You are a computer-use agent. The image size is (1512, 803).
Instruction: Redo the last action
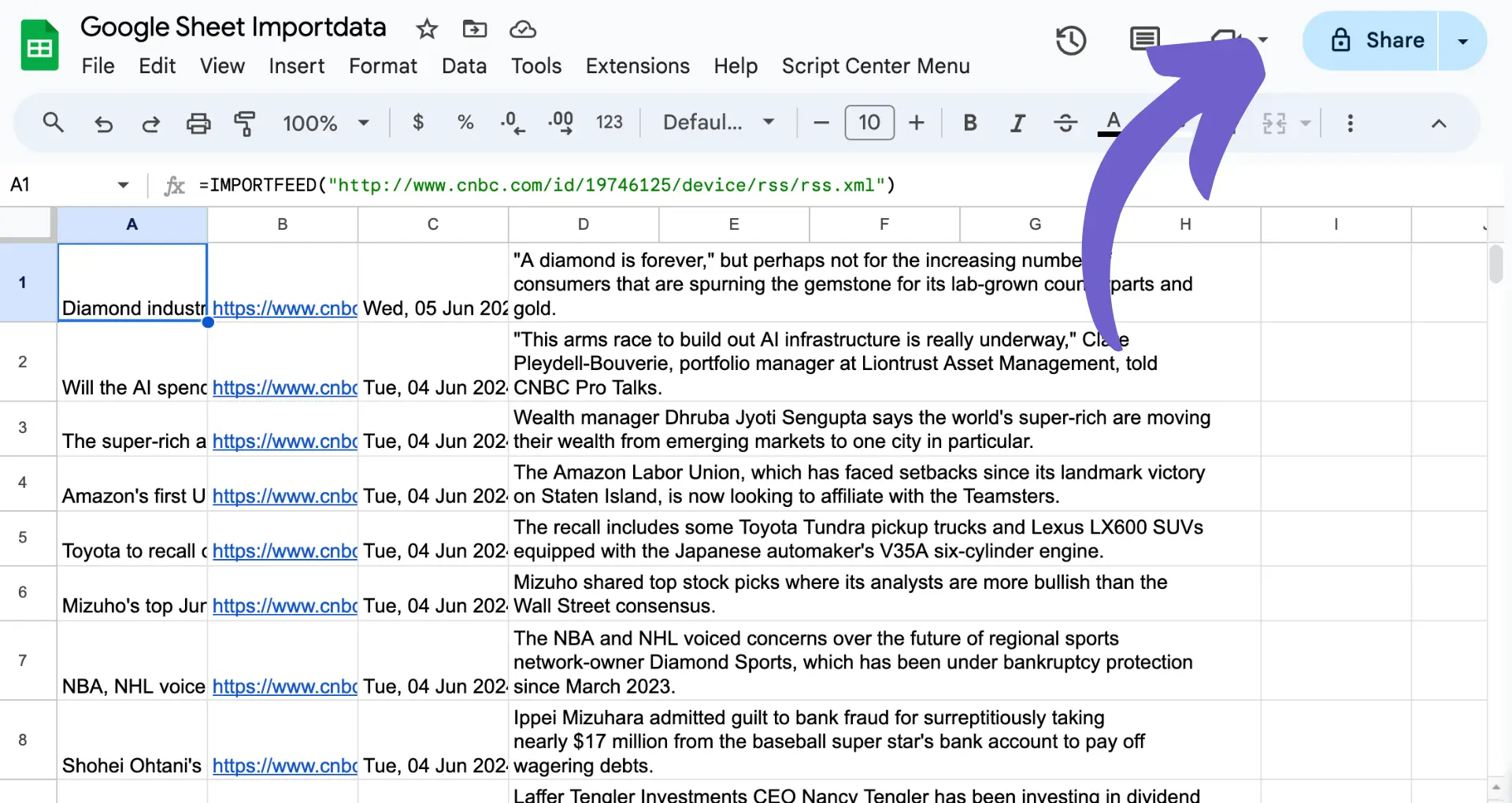point(150,124)
